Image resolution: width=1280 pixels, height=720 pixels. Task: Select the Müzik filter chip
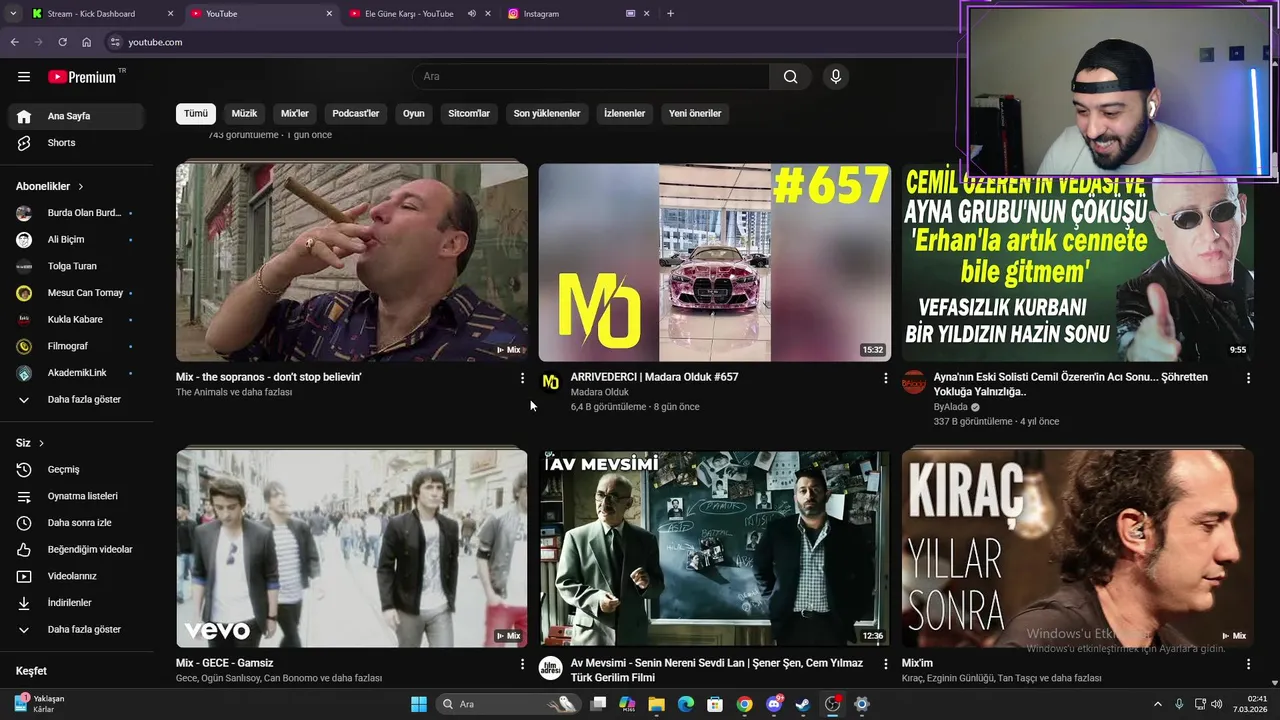pos(244,114)
